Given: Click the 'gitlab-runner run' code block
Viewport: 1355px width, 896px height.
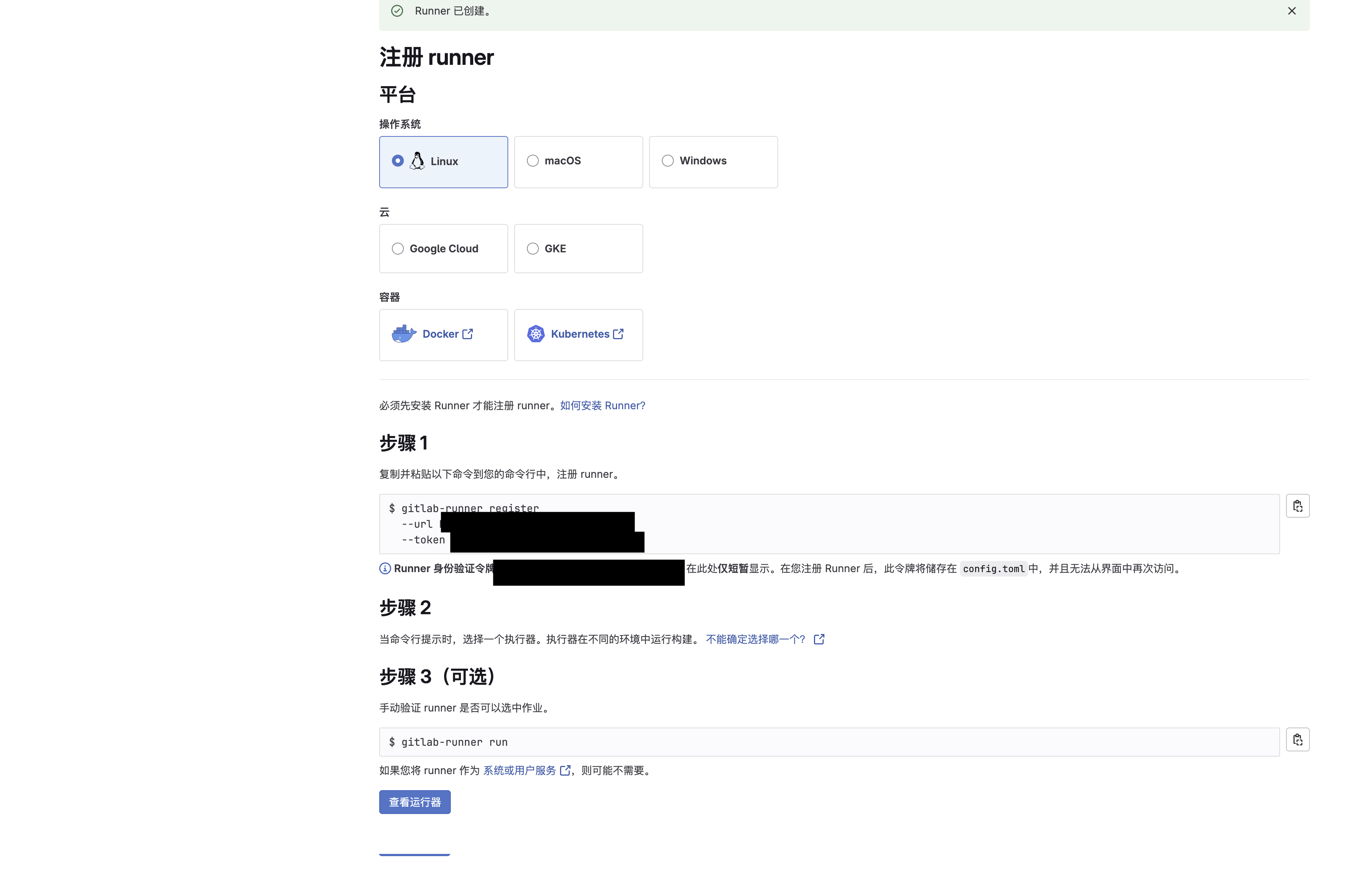Looking at the screenshot, I should coord(829,742).
